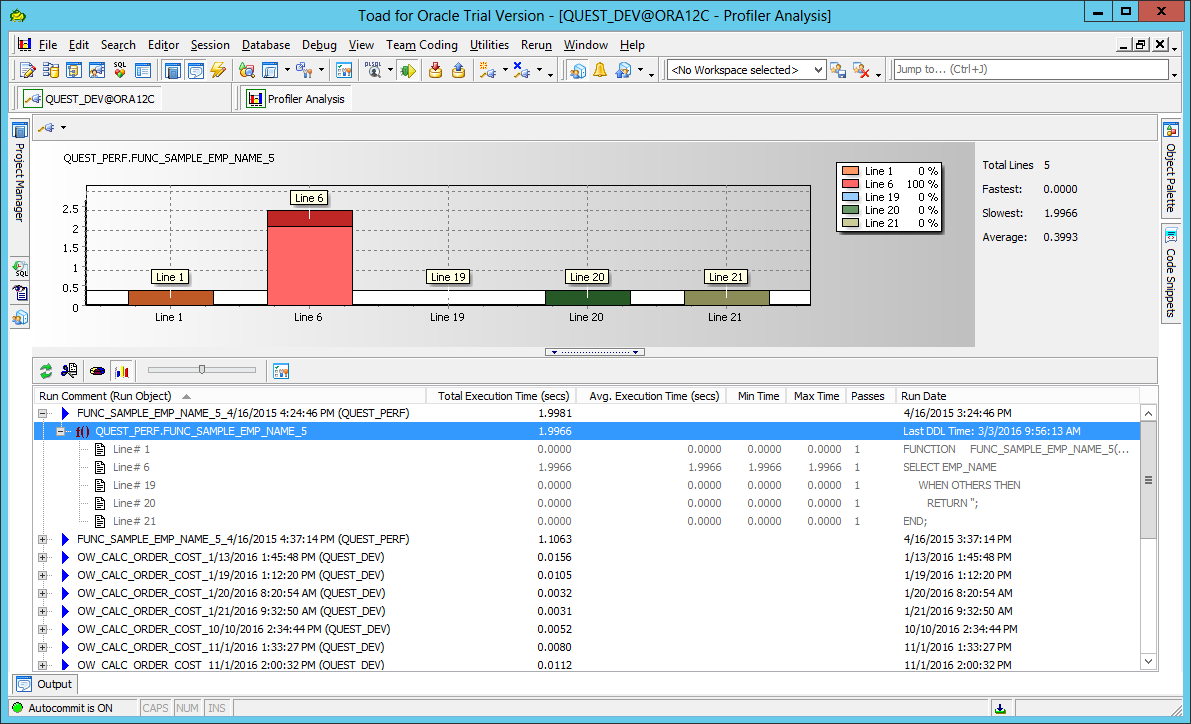Click the save workspace icon
Screen dimensions: 1191x724
click(838, 71)
